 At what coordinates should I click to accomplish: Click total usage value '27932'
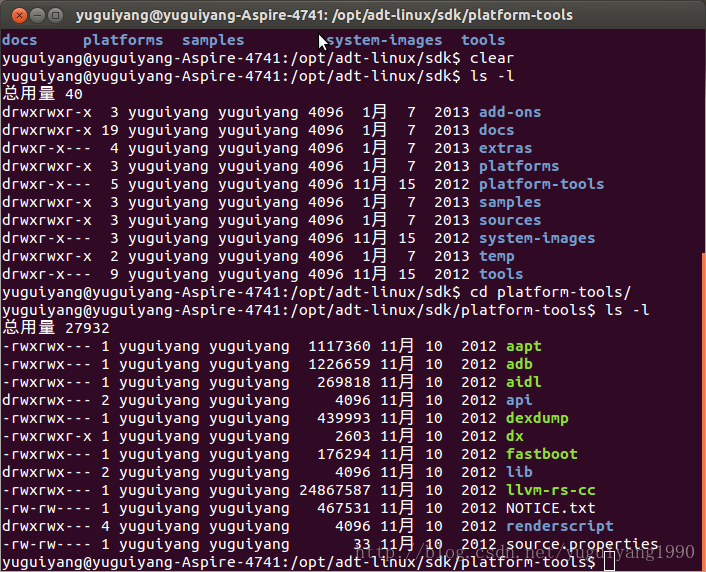click(x=87, y=328)
